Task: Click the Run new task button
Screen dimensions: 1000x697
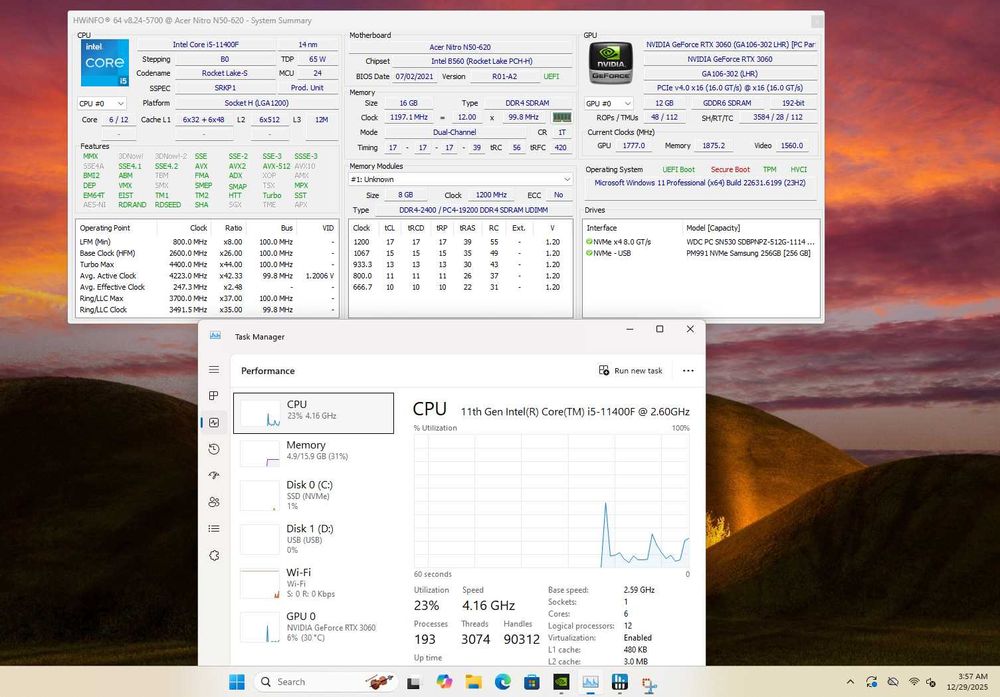Action: [x=630, y=371]
